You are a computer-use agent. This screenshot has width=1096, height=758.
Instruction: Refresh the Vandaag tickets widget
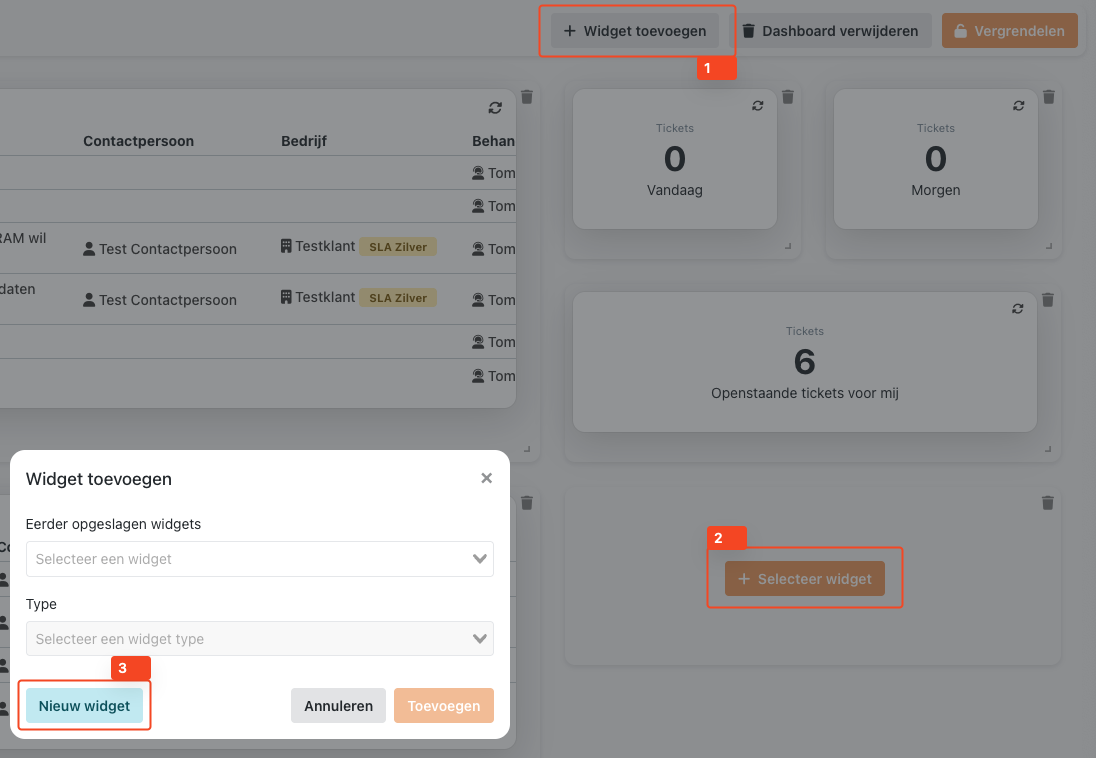coord(757,105)
